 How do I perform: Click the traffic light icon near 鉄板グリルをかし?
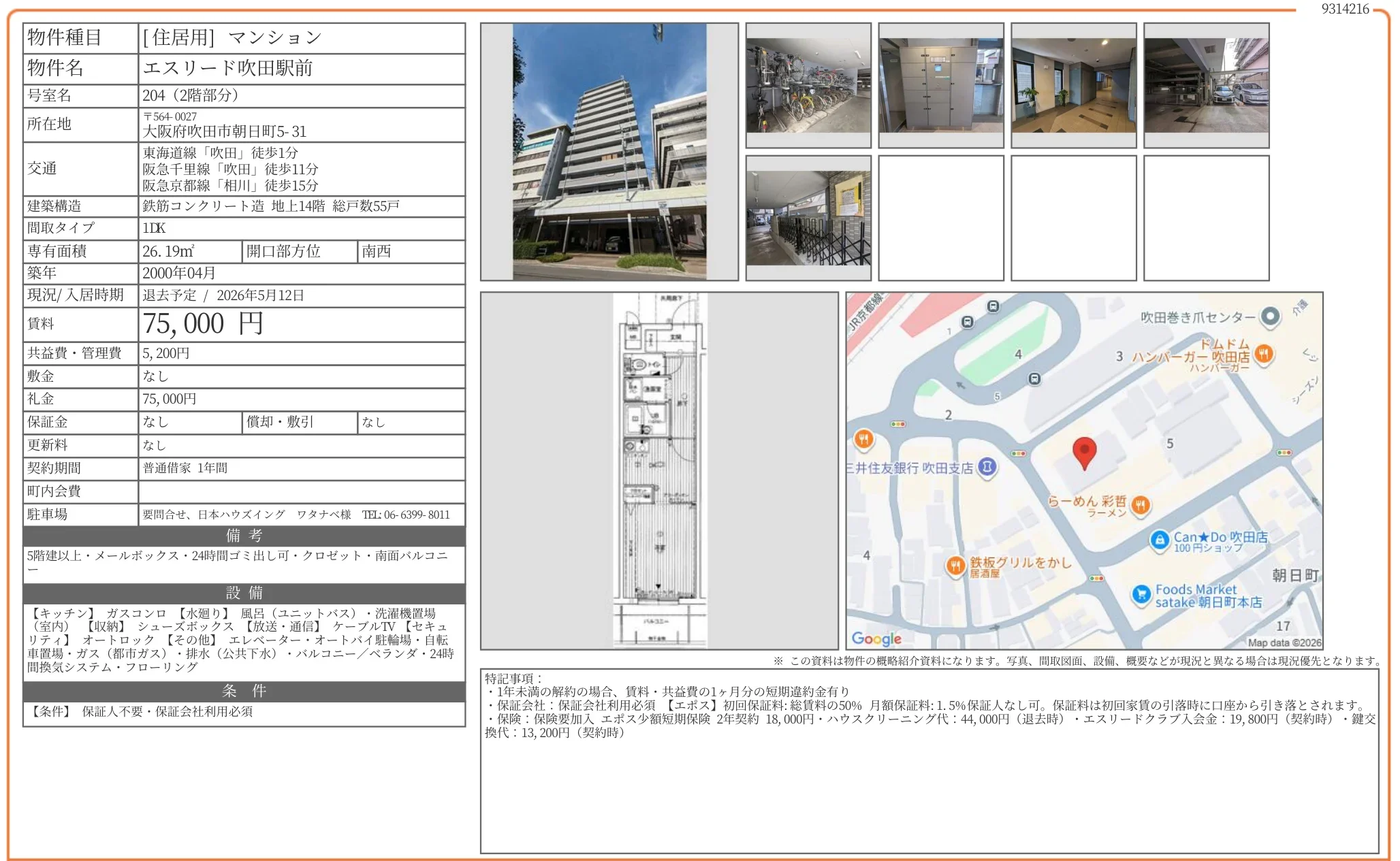(x=1096, y=579)
